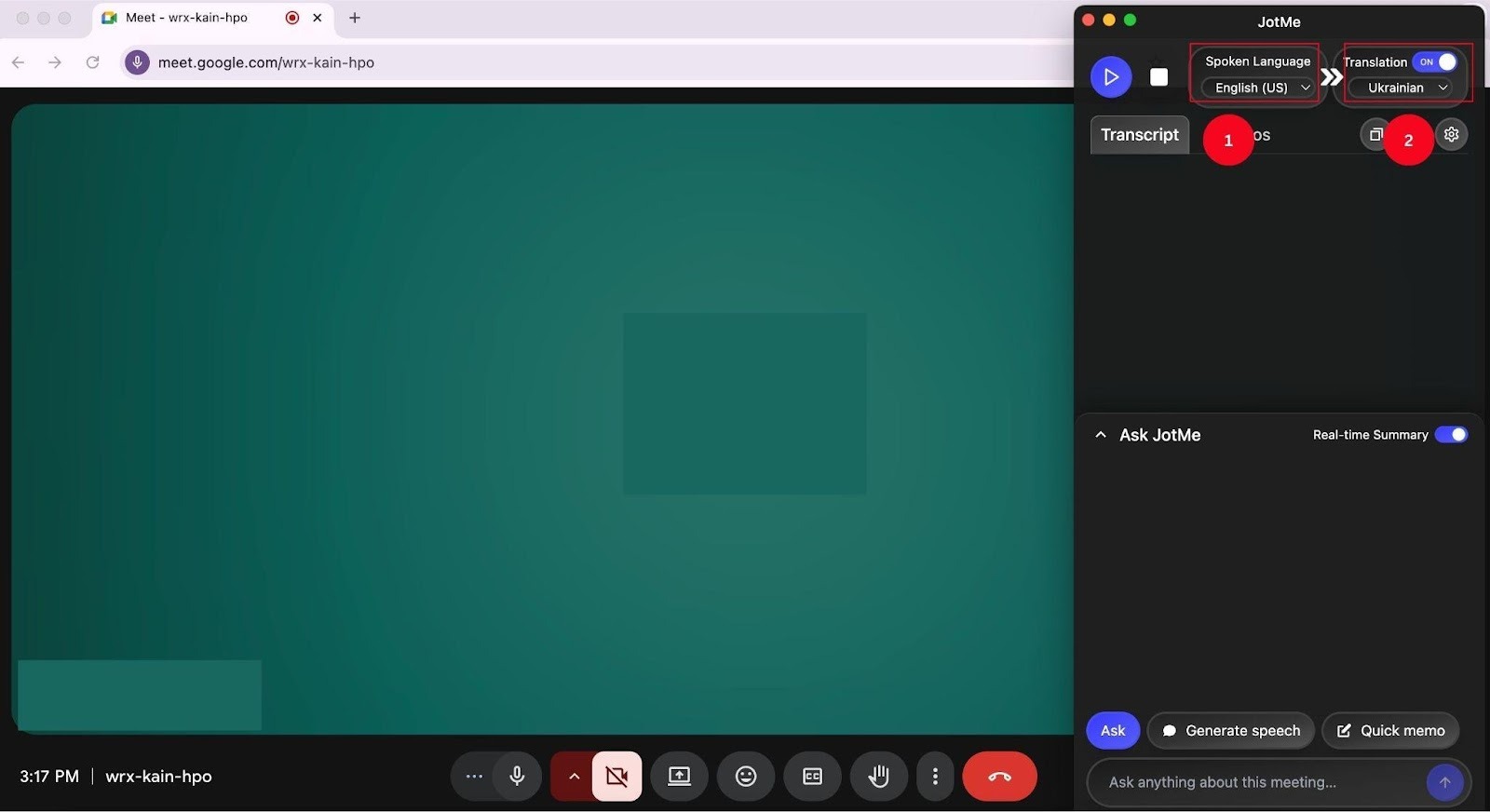
Task: Toggle Real-time Summary switch
Action: (1451, 435)
